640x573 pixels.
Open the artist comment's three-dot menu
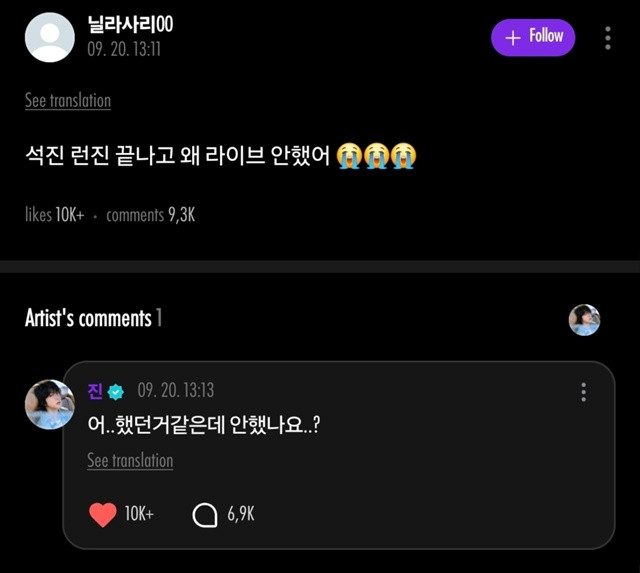[584, 392]
